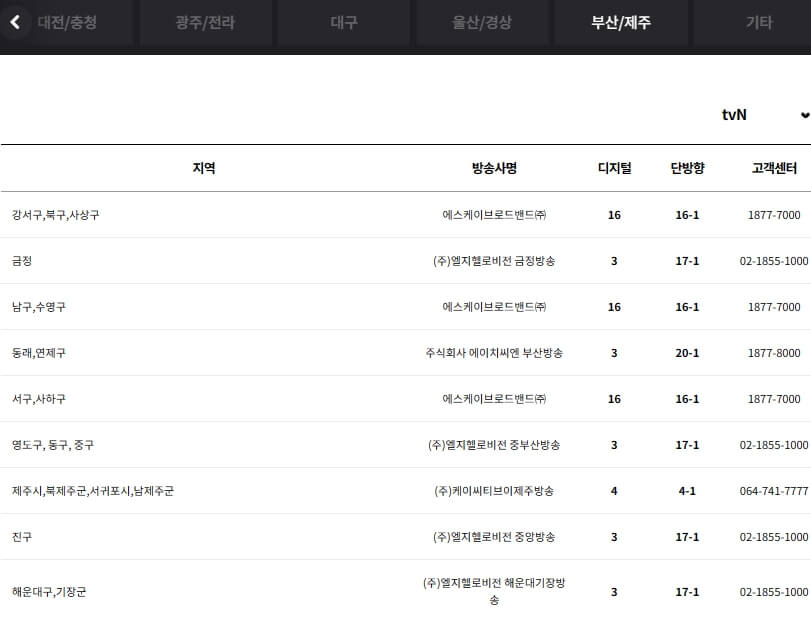811x617 pixels.
Task: Click the 고객센터 column header
Action: tap(774, 168)
